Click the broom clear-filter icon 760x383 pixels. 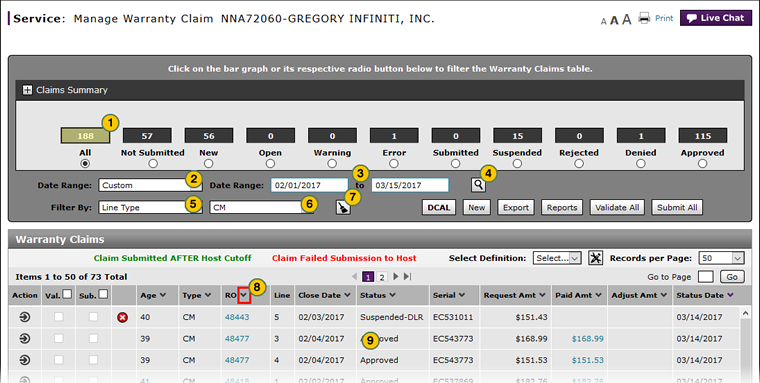(343, 207)
